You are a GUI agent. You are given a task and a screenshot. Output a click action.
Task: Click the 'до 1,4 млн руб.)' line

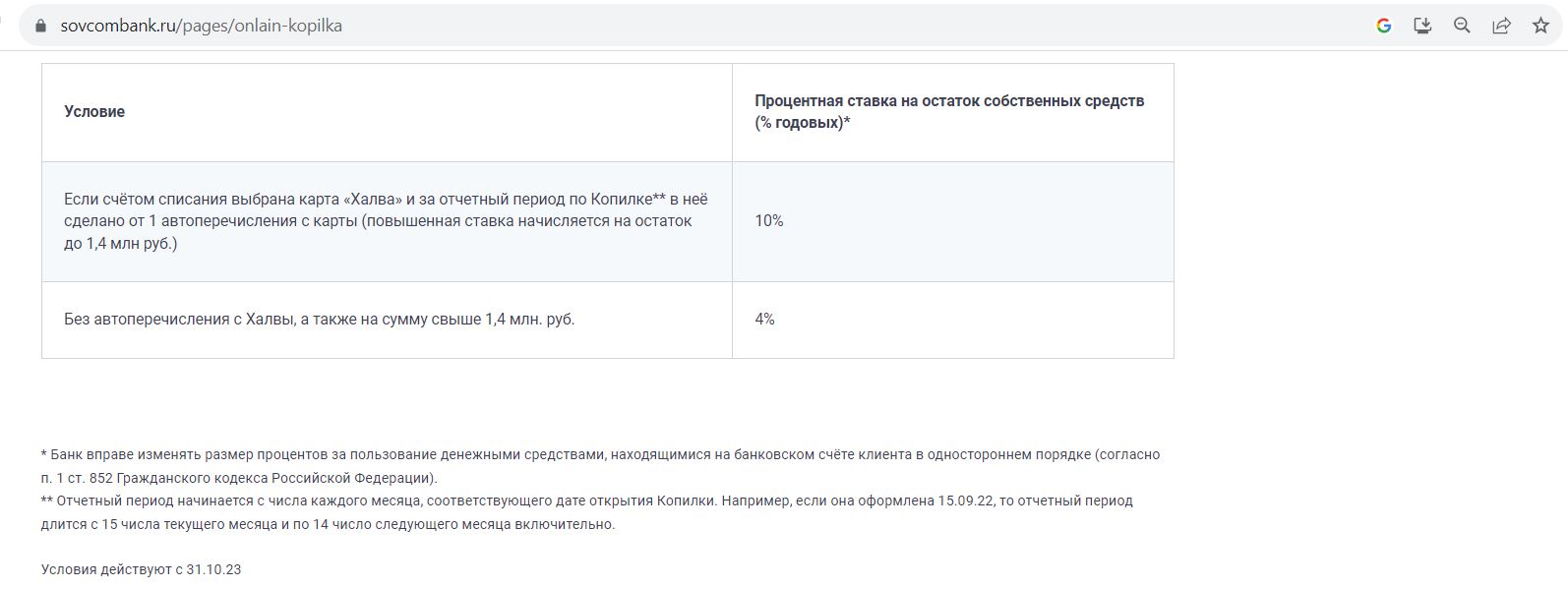tap(121, 244)
